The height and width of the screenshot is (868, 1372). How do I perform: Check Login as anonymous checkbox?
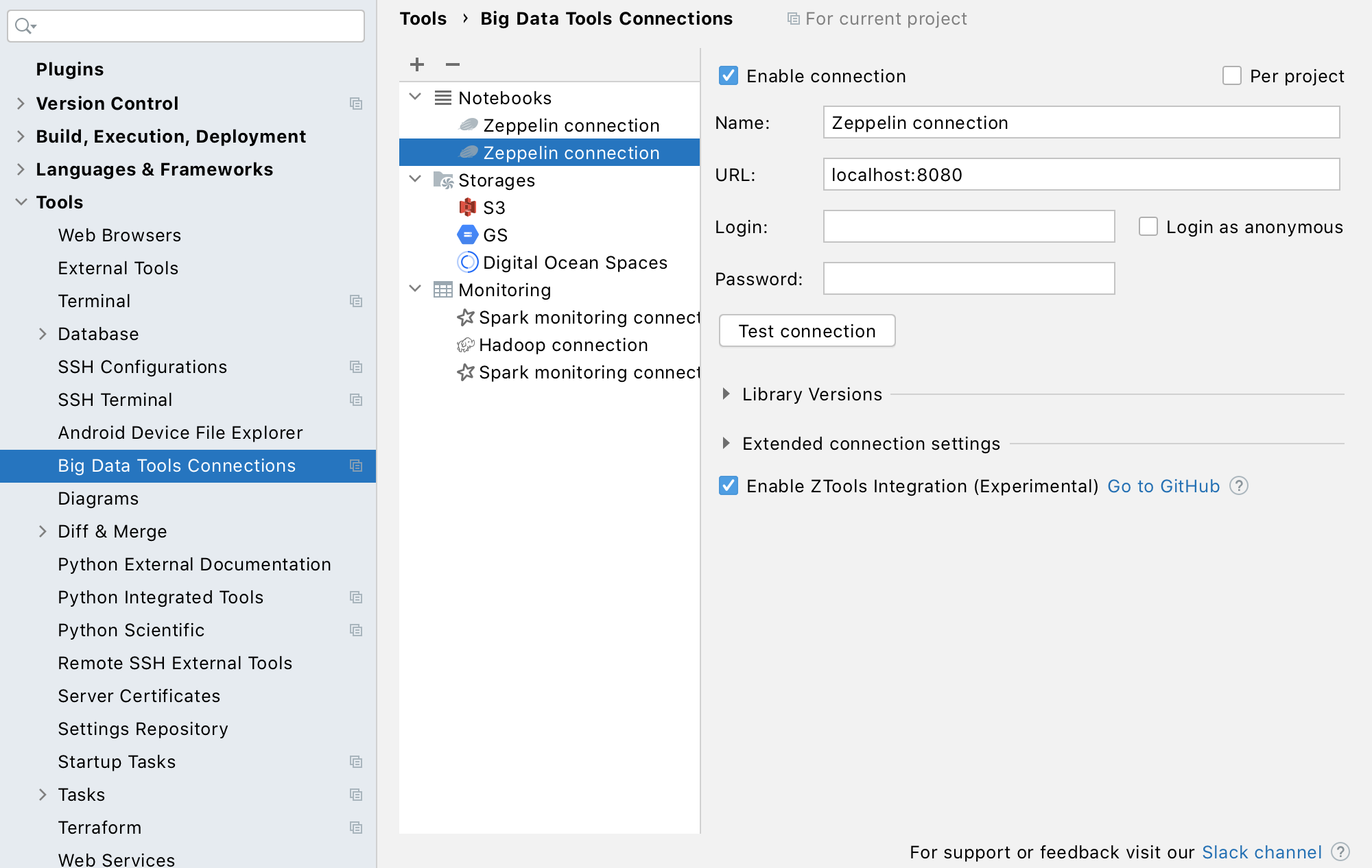pos(1148,226)
